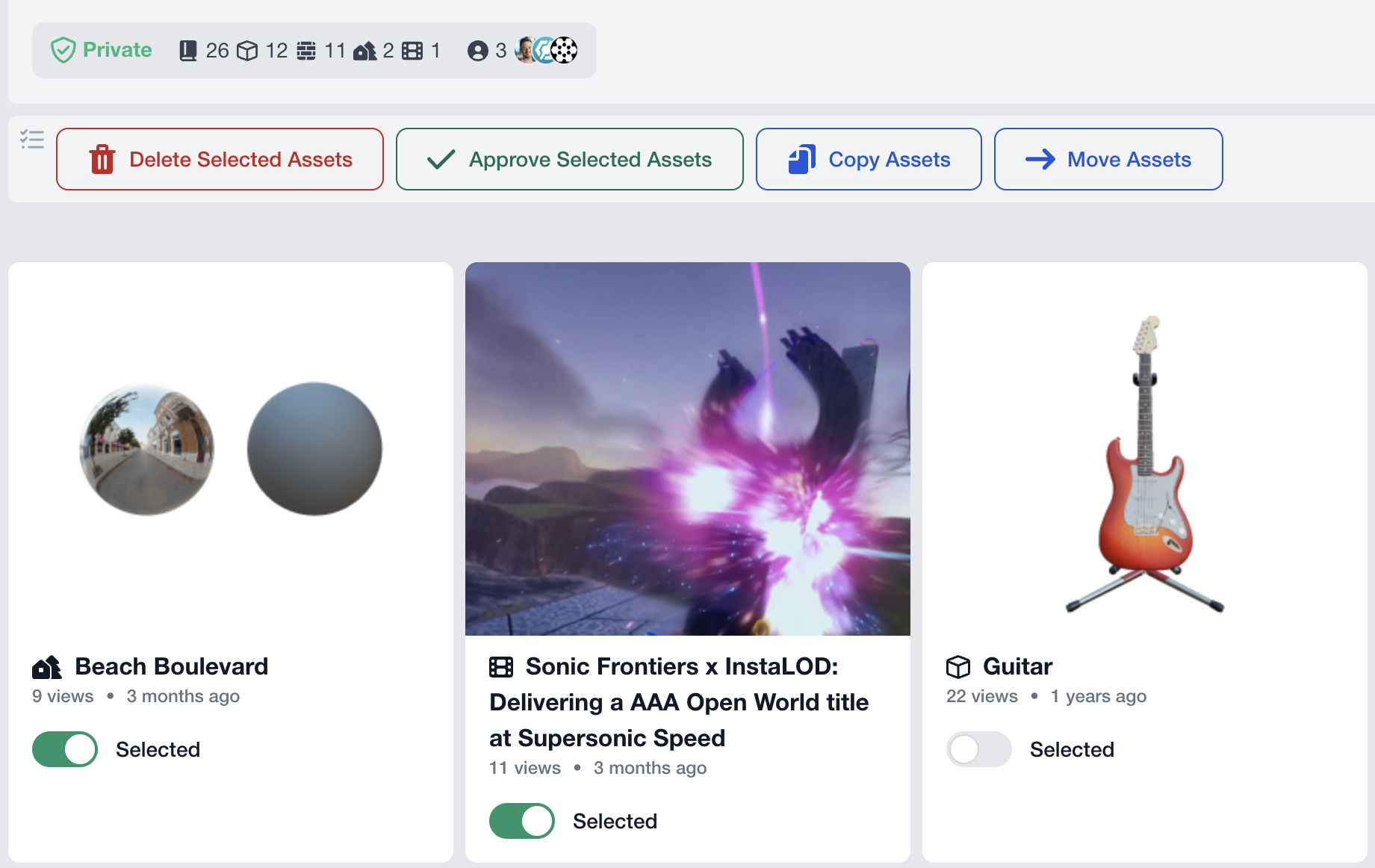The height and width of the screenshot is (868, 1375).
Task: Toggle the checklist multi-select icon
Action: [32, 140]
